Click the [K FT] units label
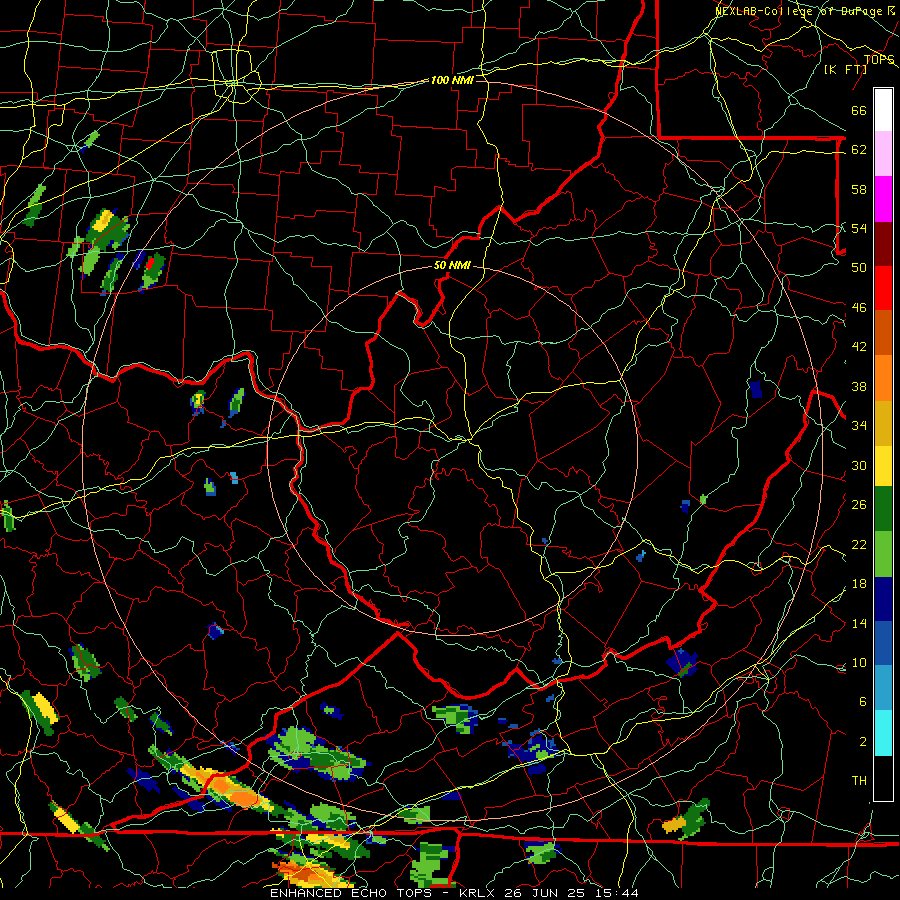Screen dimensions: 900x900 (x=845, y=69)
